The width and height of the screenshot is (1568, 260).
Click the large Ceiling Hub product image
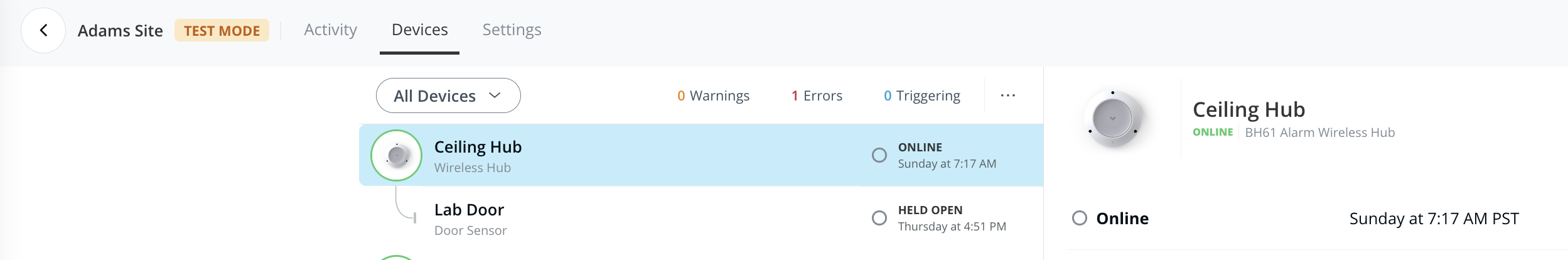1112,119
